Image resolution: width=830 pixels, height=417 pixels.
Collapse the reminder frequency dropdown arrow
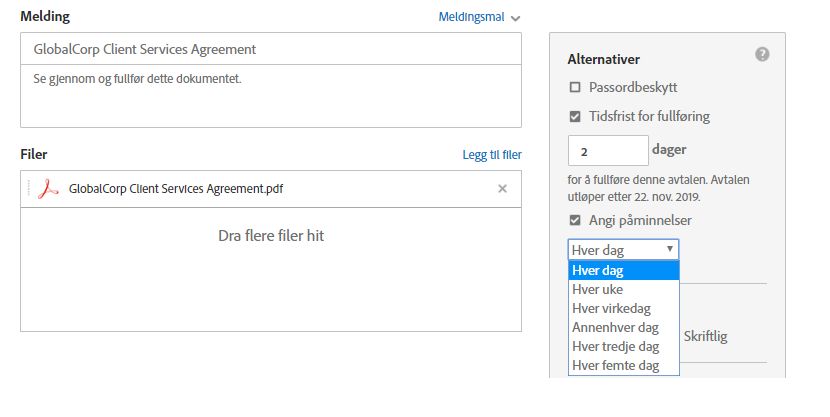point(670,249)
